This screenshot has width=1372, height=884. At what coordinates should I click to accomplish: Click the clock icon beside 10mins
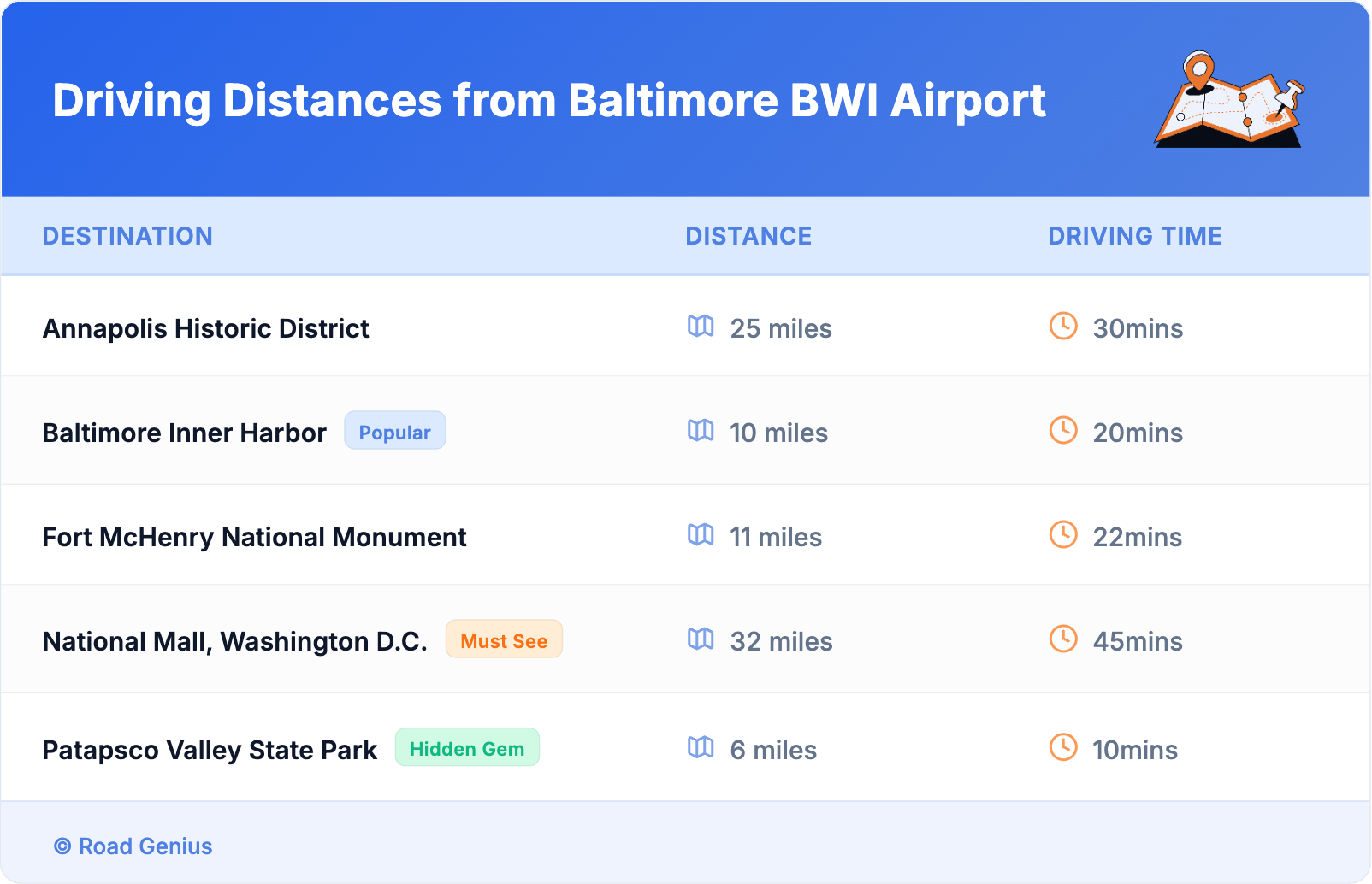(x=1063, y=748)
